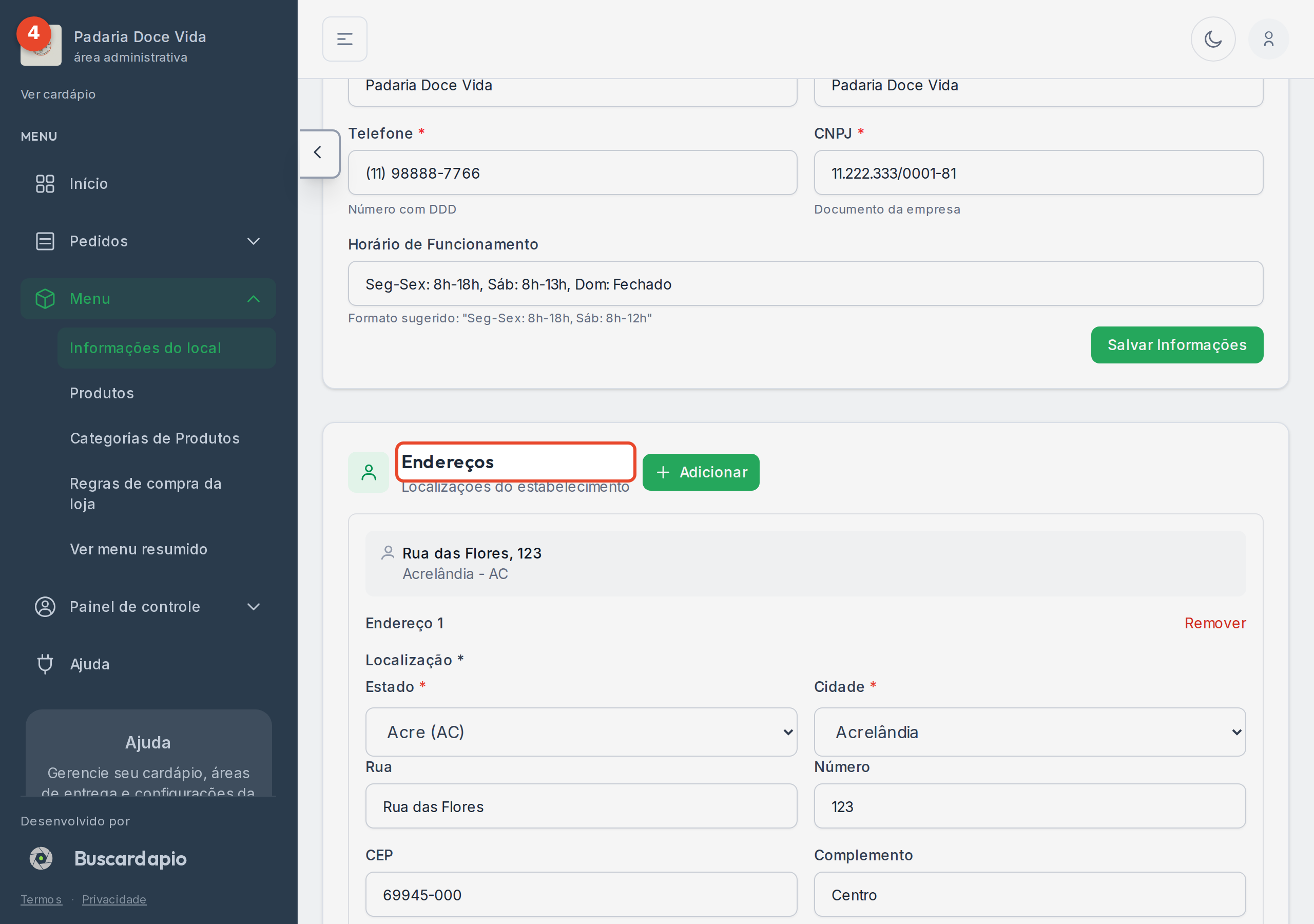
Task: Click the CEP input showing 69945-000
Action: [x=581, y=894]
